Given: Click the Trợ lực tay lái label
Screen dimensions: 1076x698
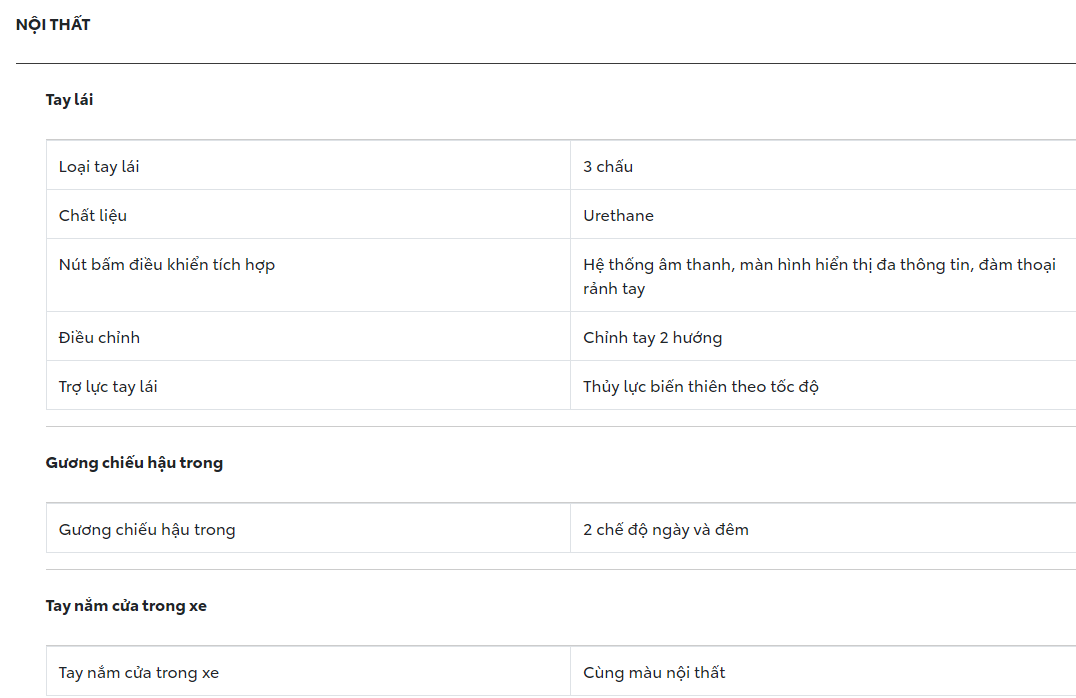Looking at the screenshot, I should [108, 387].
